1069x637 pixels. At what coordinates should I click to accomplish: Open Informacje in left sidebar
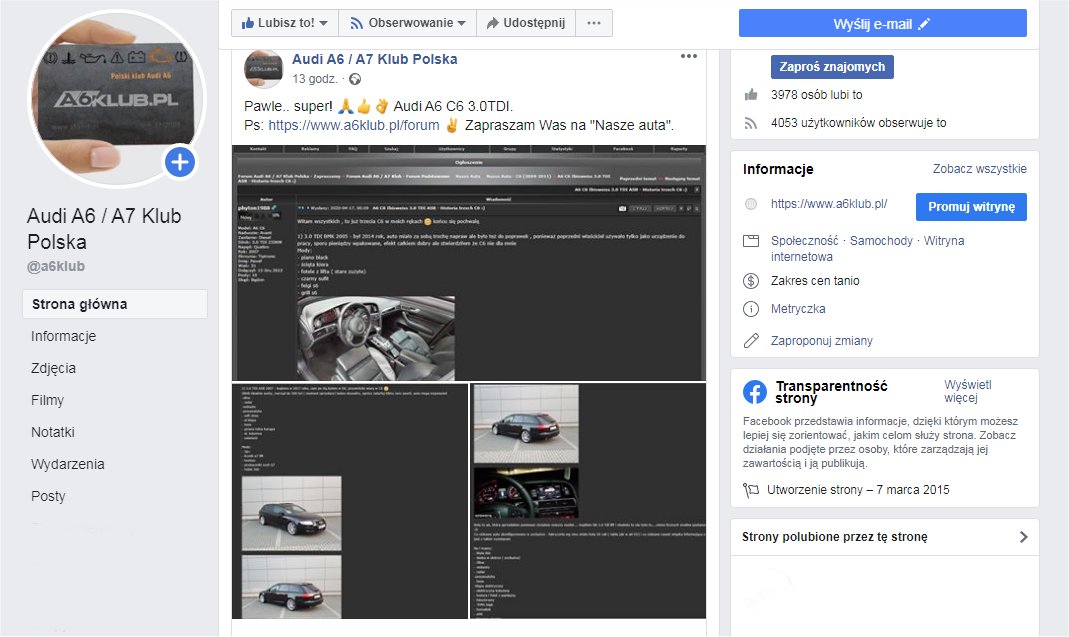coord(63,336)
